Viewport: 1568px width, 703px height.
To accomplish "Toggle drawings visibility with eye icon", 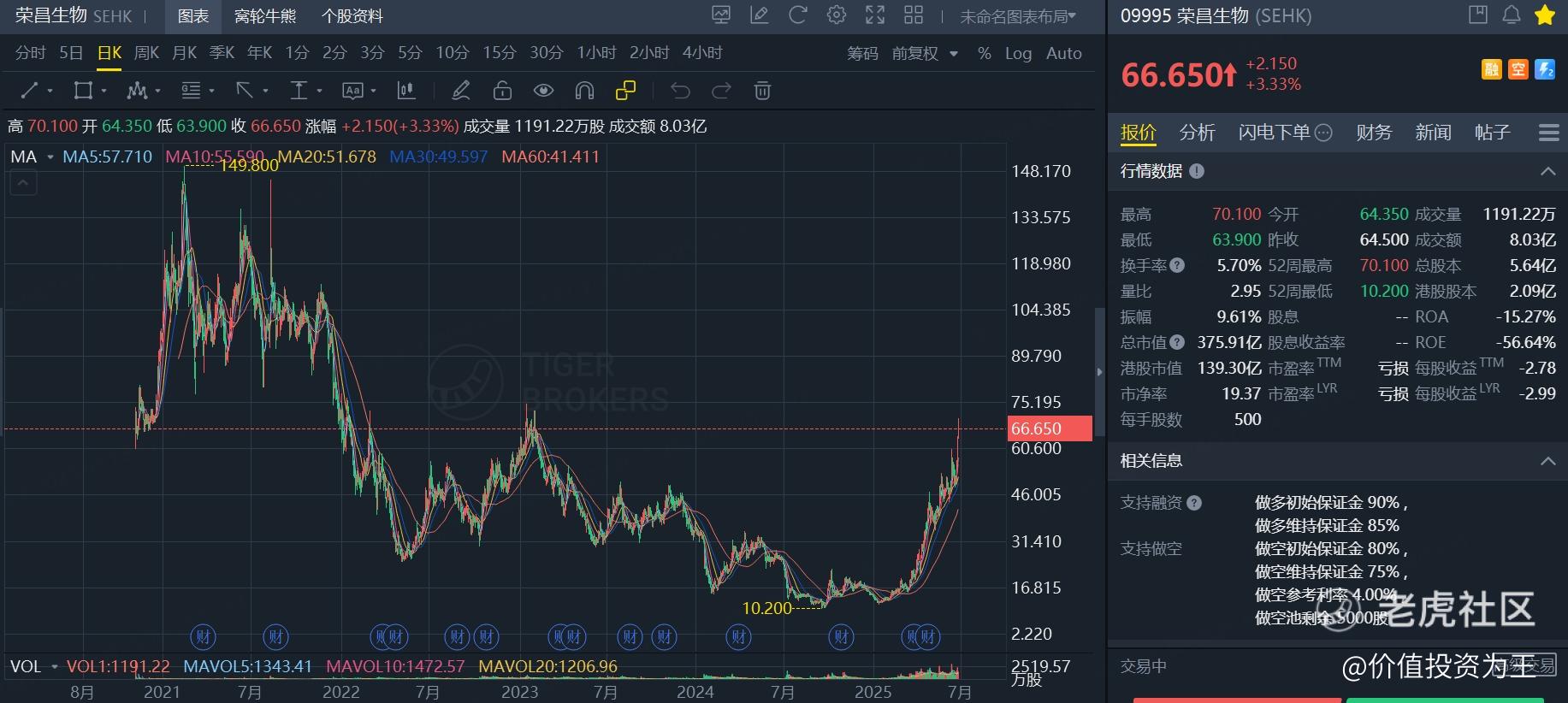I will [543, 91].
